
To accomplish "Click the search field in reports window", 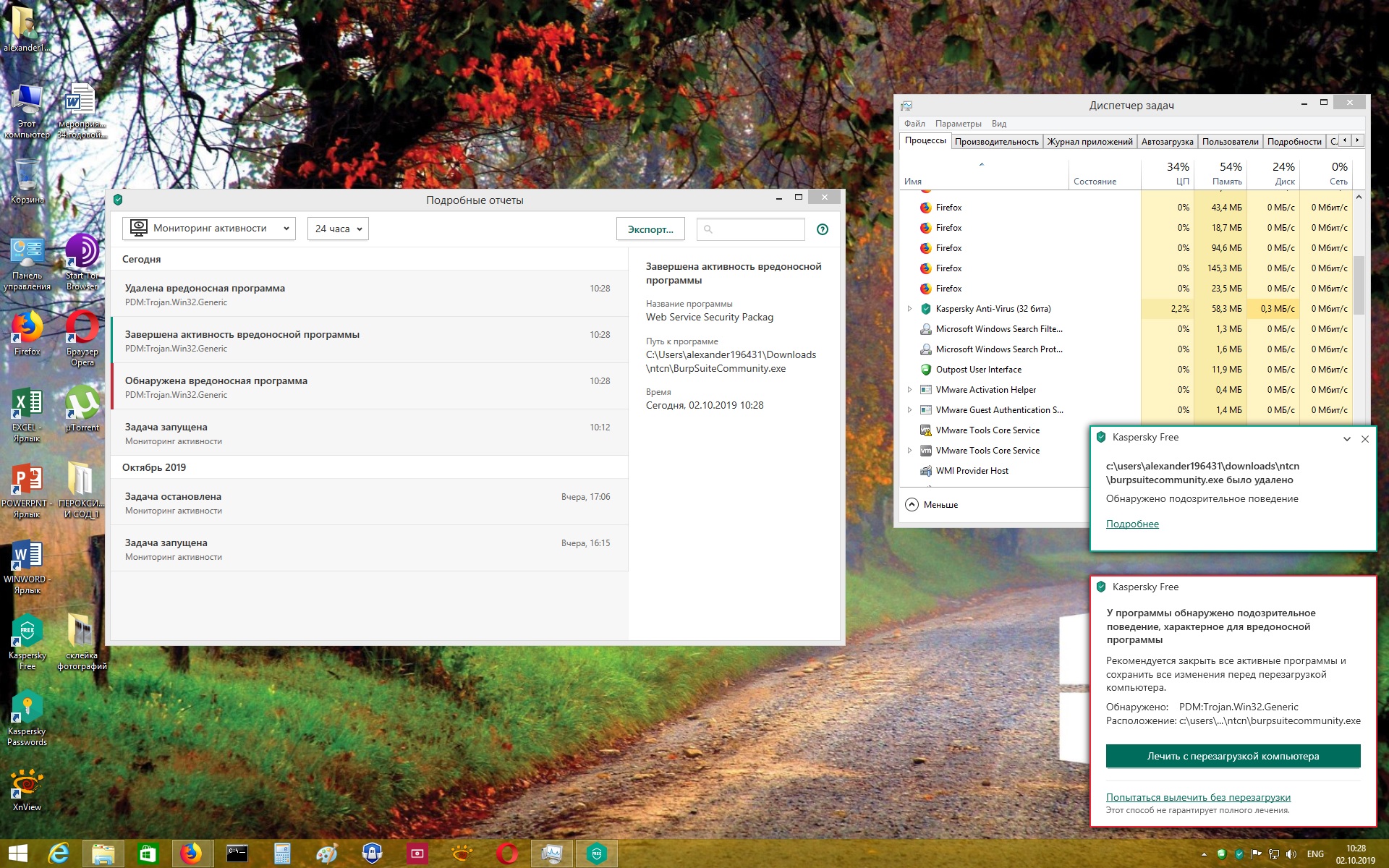I will click(x=756, y=229).
